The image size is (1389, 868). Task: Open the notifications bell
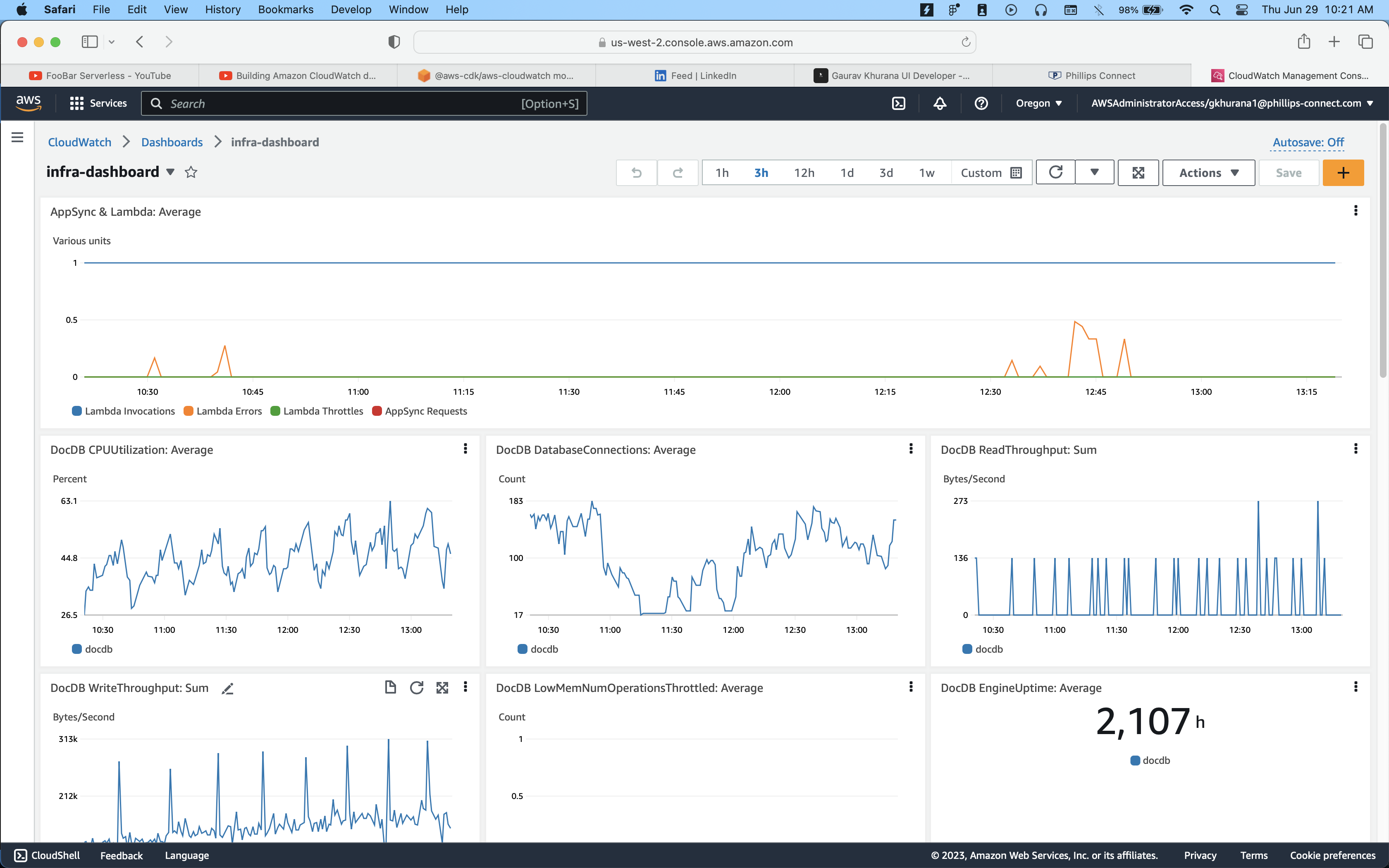(940, 103)
